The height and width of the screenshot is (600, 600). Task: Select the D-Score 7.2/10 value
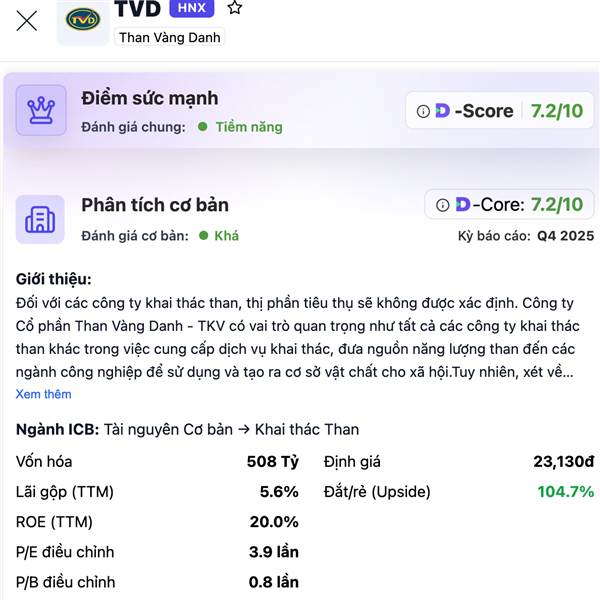pyautogui.click(x=557, y=111)
